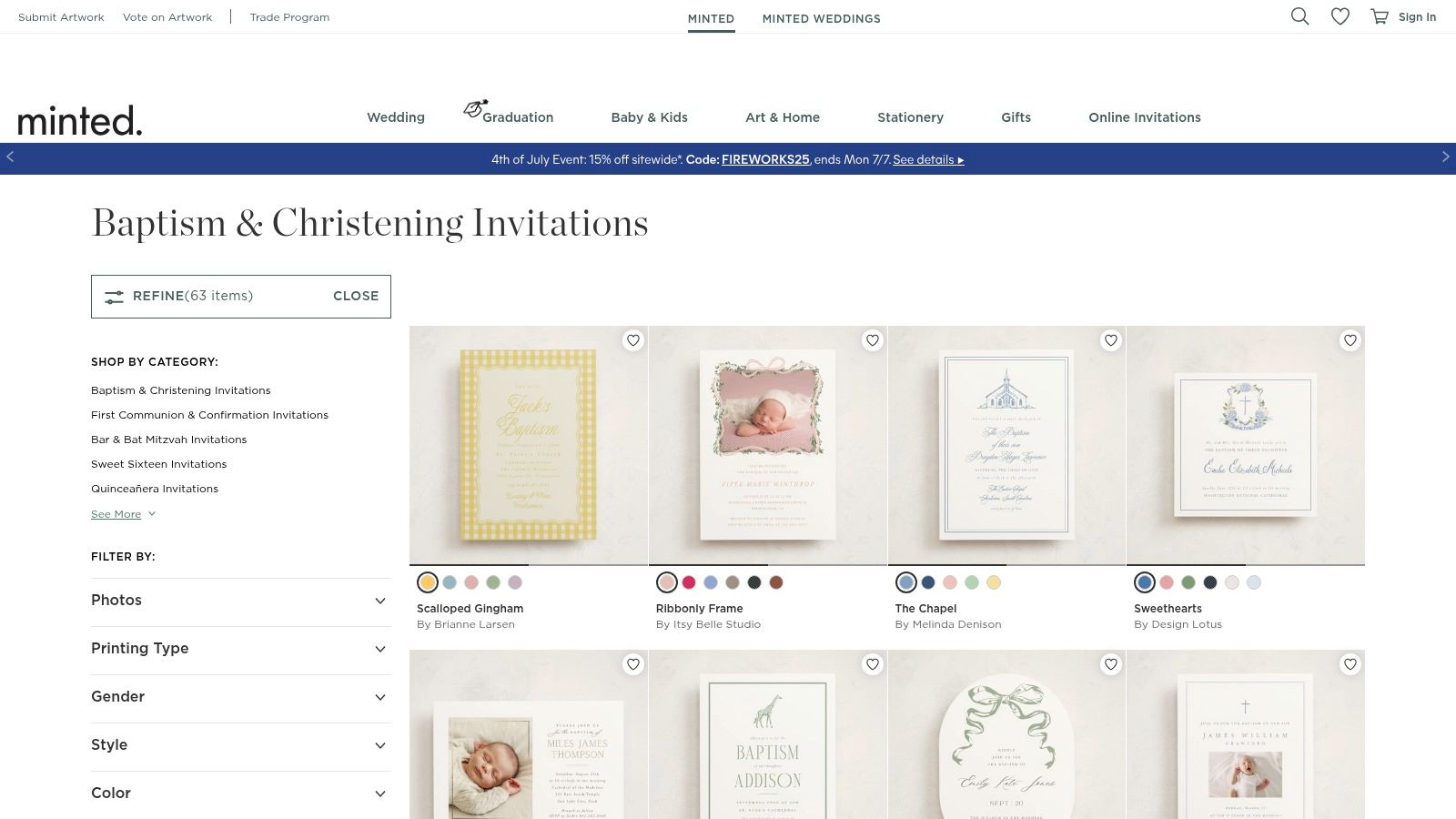The height and width of the screenshot is (819, 1456).
Task: Select Bar & Bat Mitzvah Invitations category
Action: point(169,440)
